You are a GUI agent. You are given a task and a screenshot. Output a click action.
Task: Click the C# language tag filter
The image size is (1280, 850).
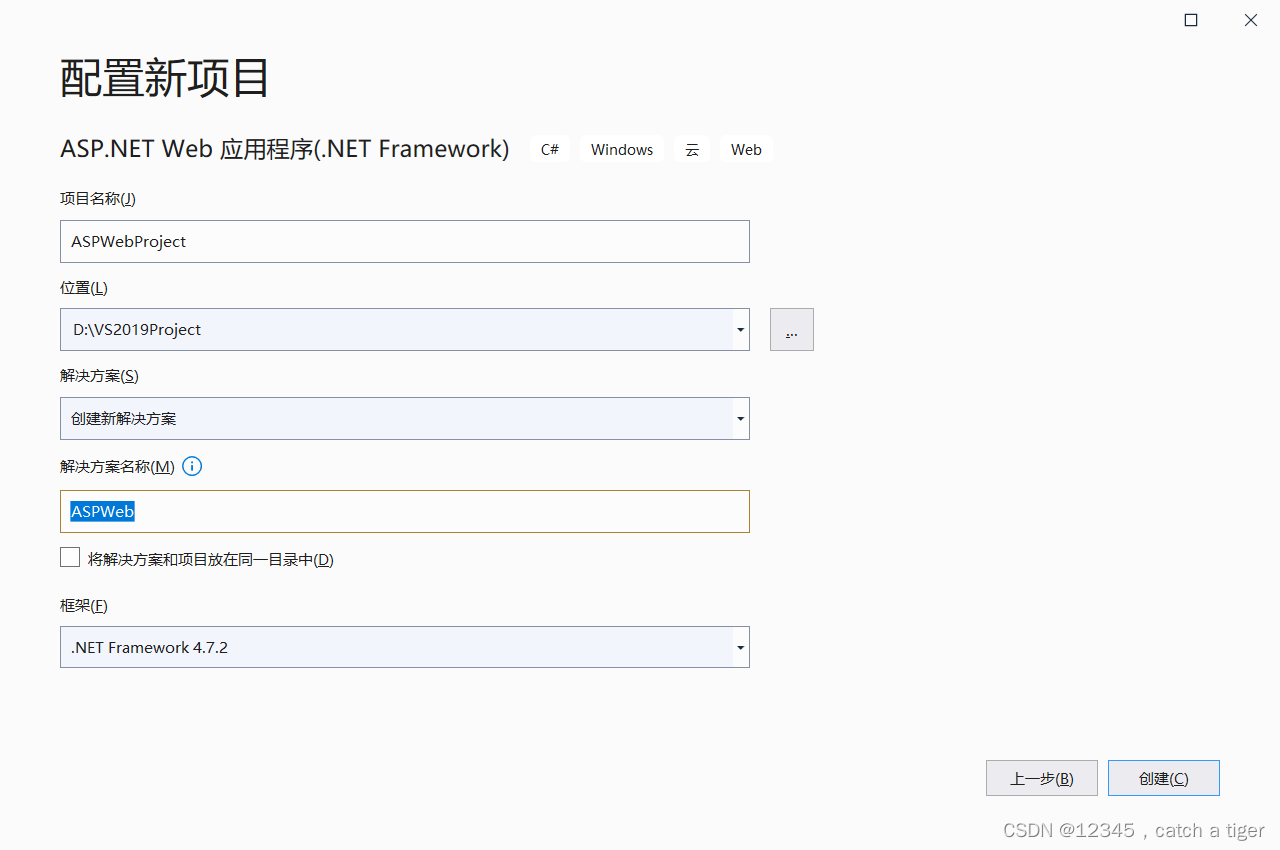click(549, 149)
